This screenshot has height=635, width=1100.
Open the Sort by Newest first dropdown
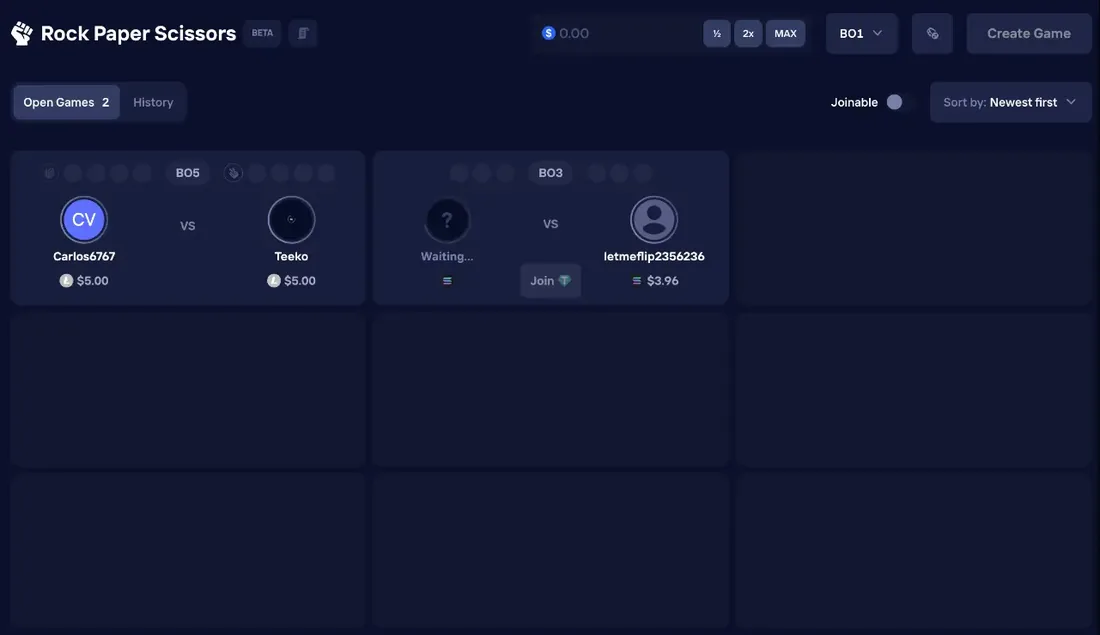pos(1011,102)
